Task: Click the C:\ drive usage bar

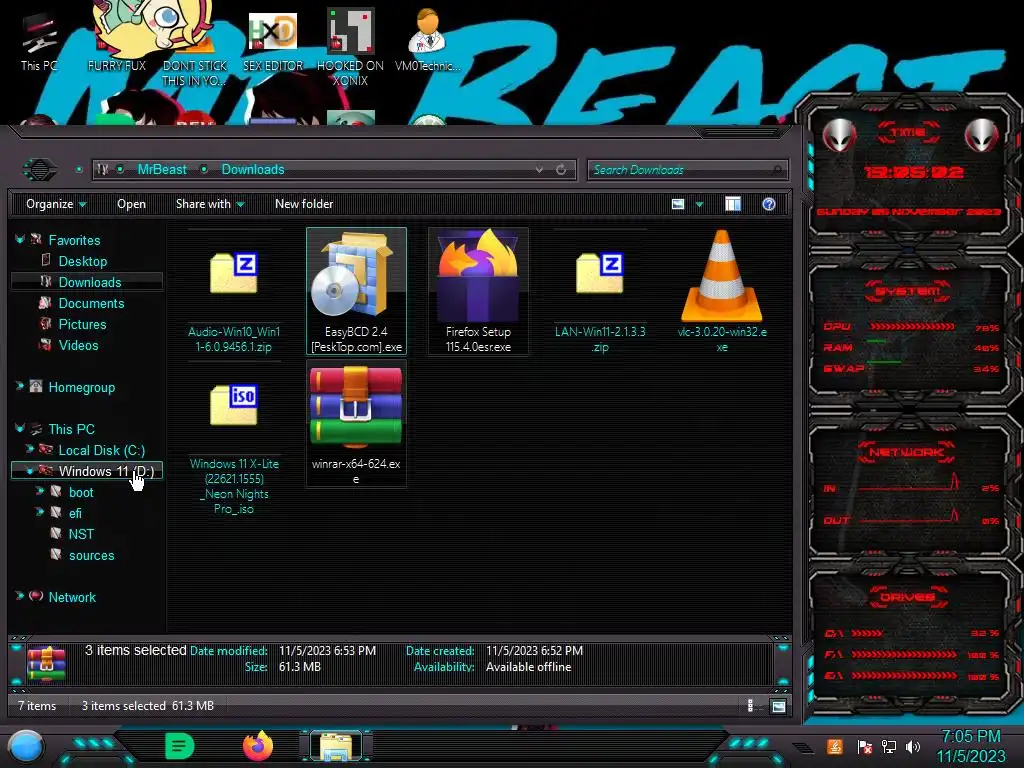Action: point(867,633)
